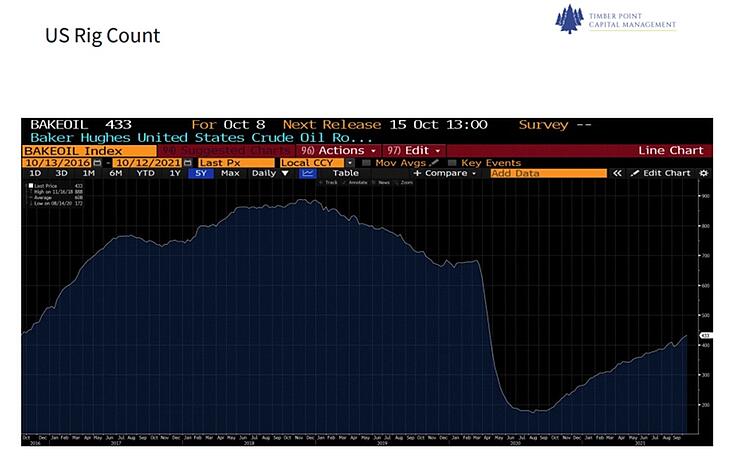Click the Low on 08/14/20 legend entry

pyautogui.click(x=58, y=203)
